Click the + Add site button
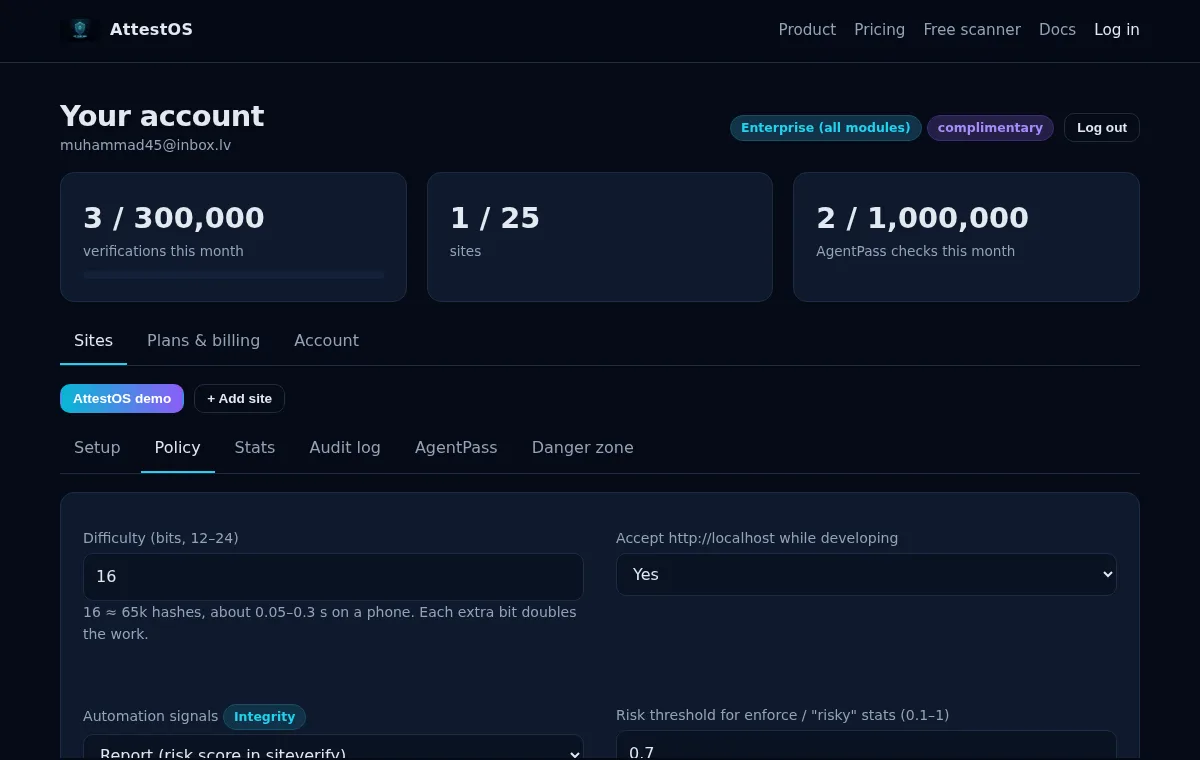 coord(239,399)
